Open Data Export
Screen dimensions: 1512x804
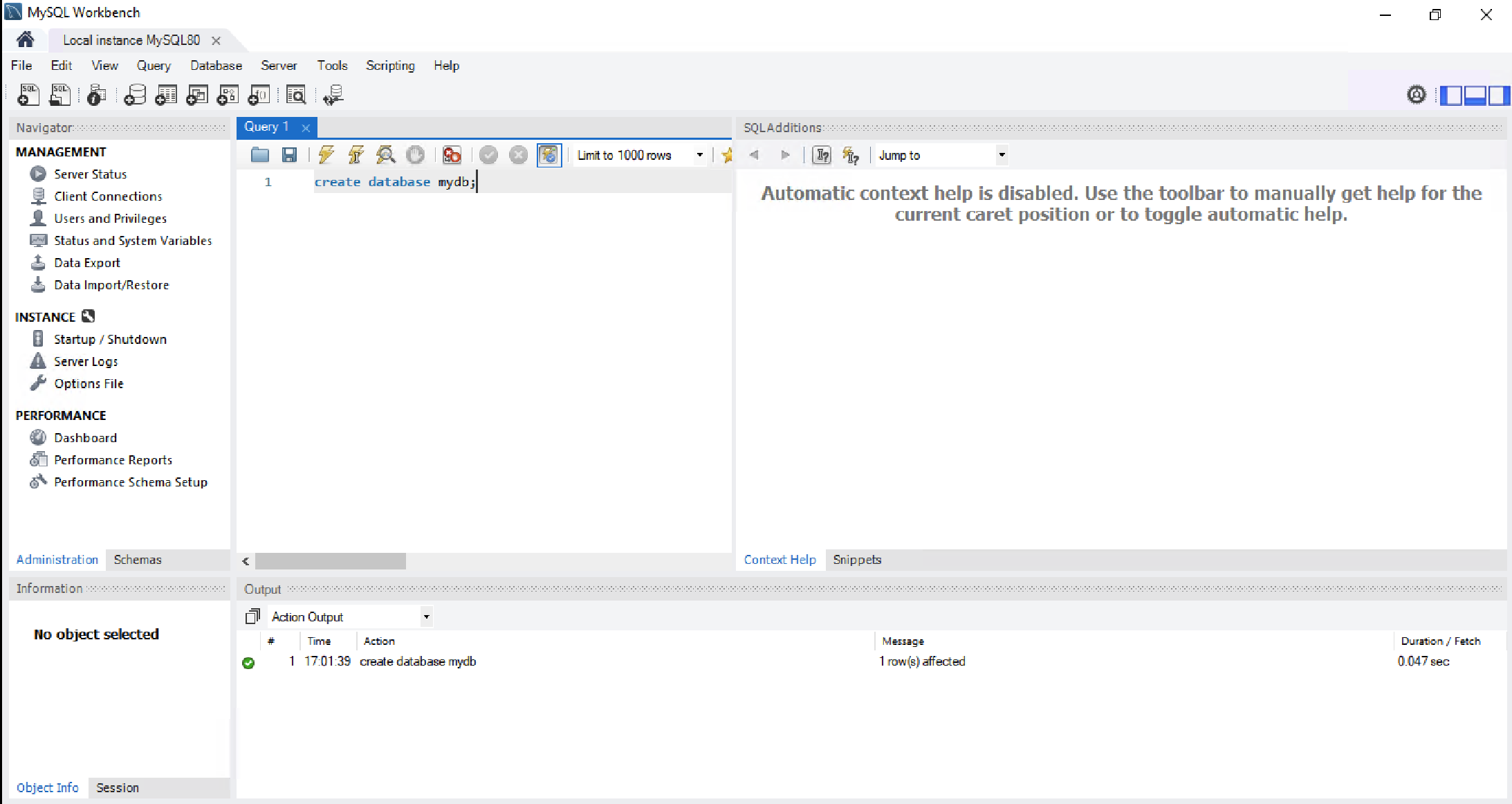click(x=87, y=262)
